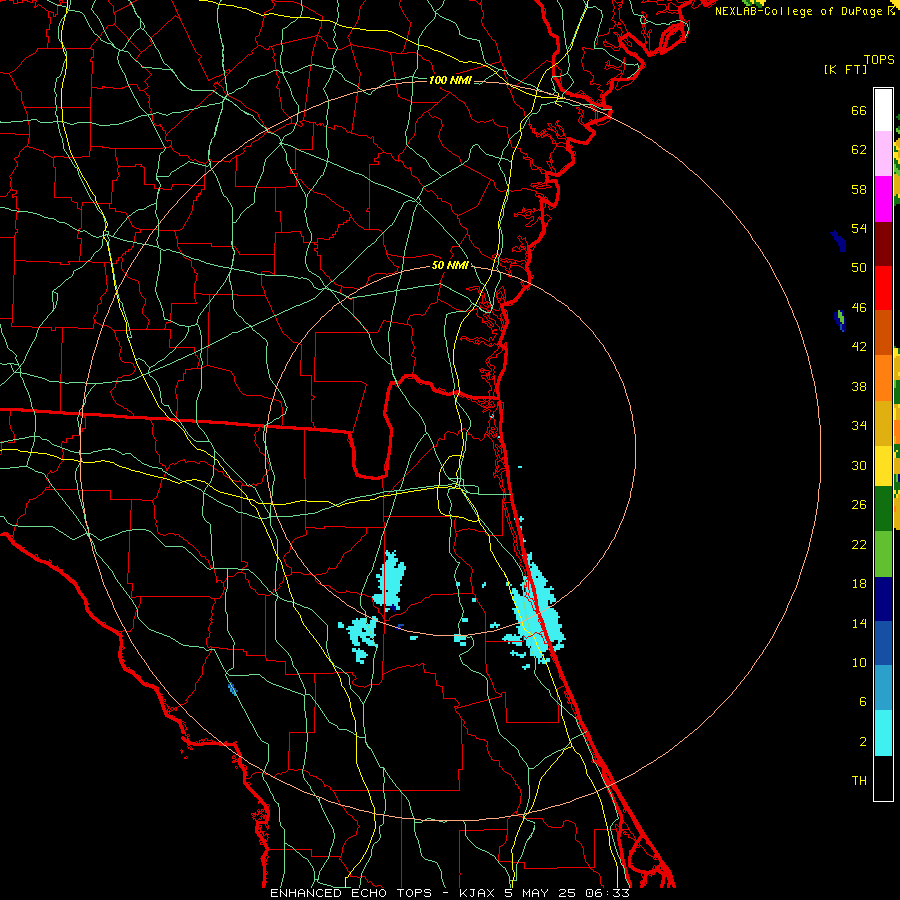Click the "18" legend value
Image resolution: width=900 pixels, height=900 pixels.
click(x=859, y=584)
